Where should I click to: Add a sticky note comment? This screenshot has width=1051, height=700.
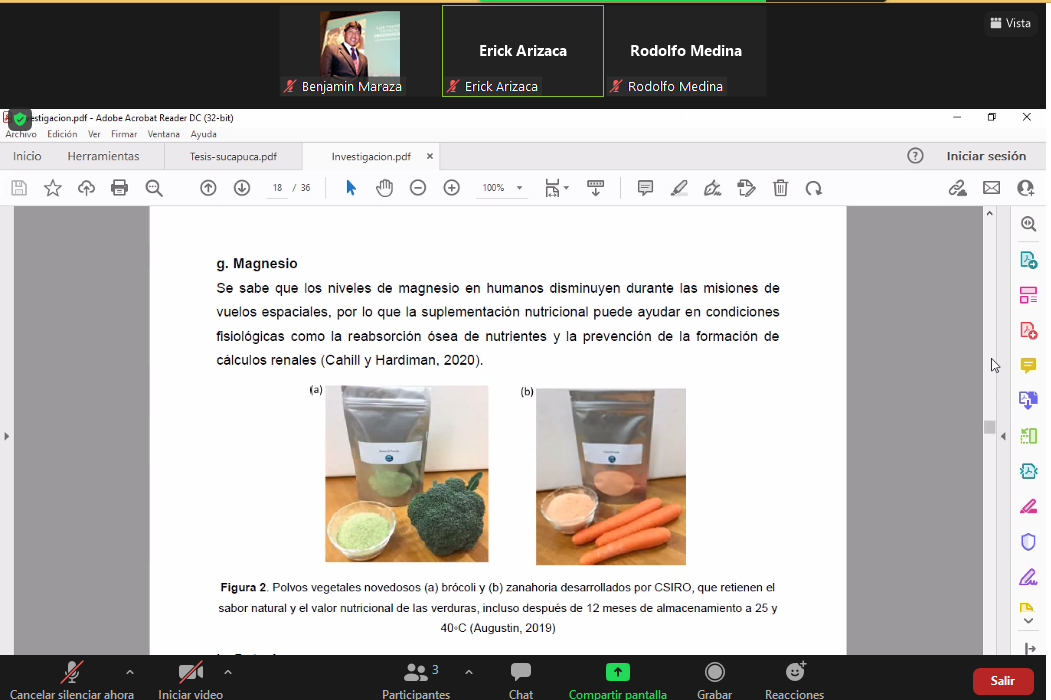tap(645, 188)
